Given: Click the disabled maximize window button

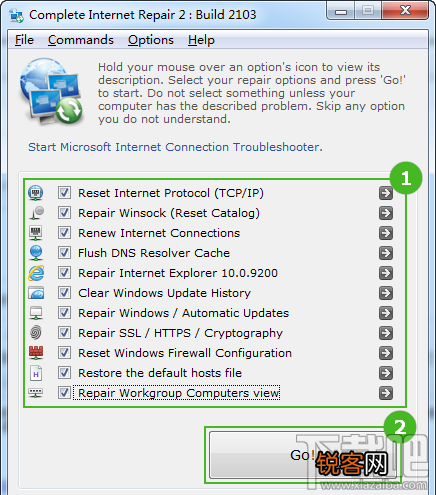Looking at the screenshot, I should (368, 11).
